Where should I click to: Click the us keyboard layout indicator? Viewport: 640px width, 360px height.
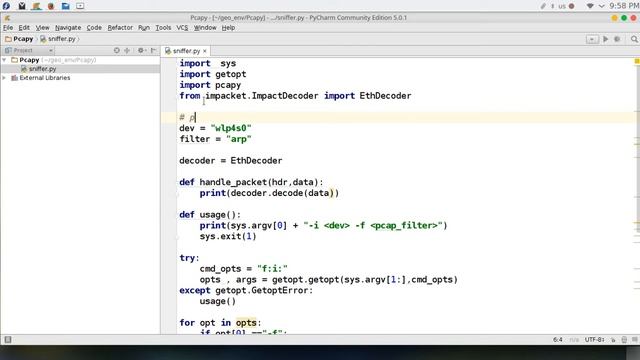[562, 6]
